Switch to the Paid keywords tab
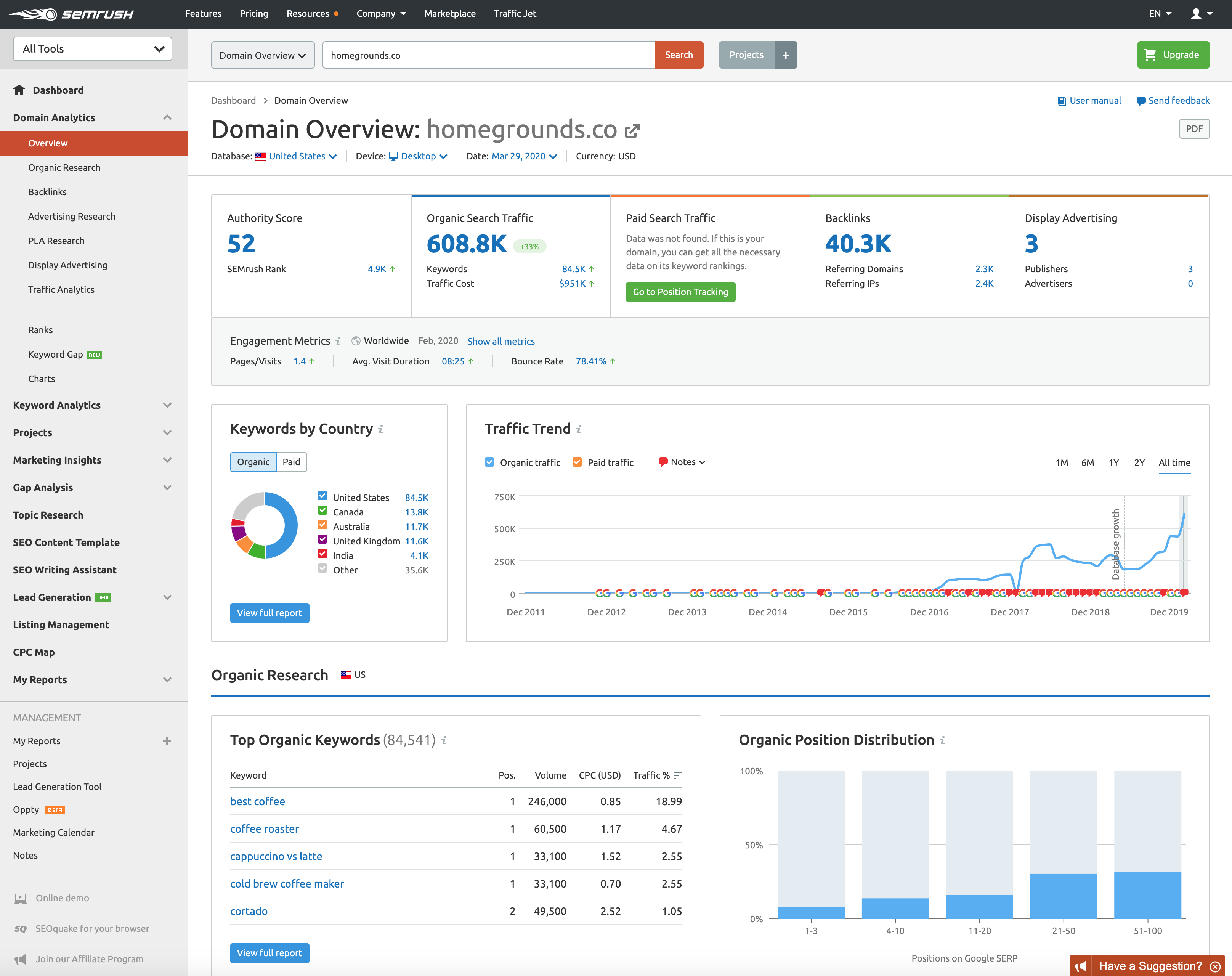The height and width of the screenshot is (976, 1232). (x=291, y=462)
